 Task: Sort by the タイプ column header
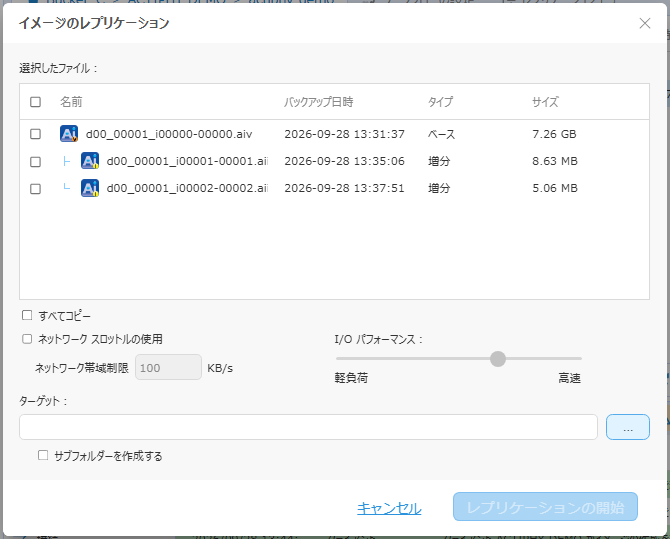click(x=440, y=102)
